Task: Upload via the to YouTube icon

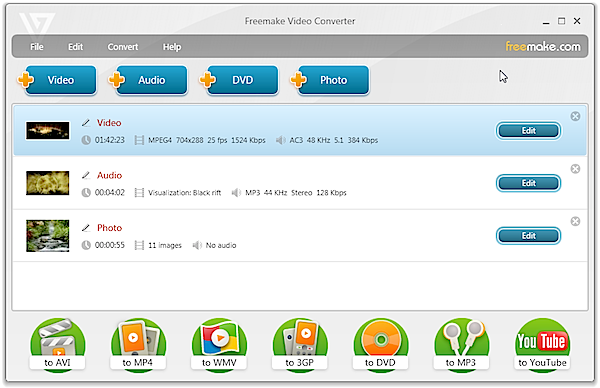Action: point(542,345)
